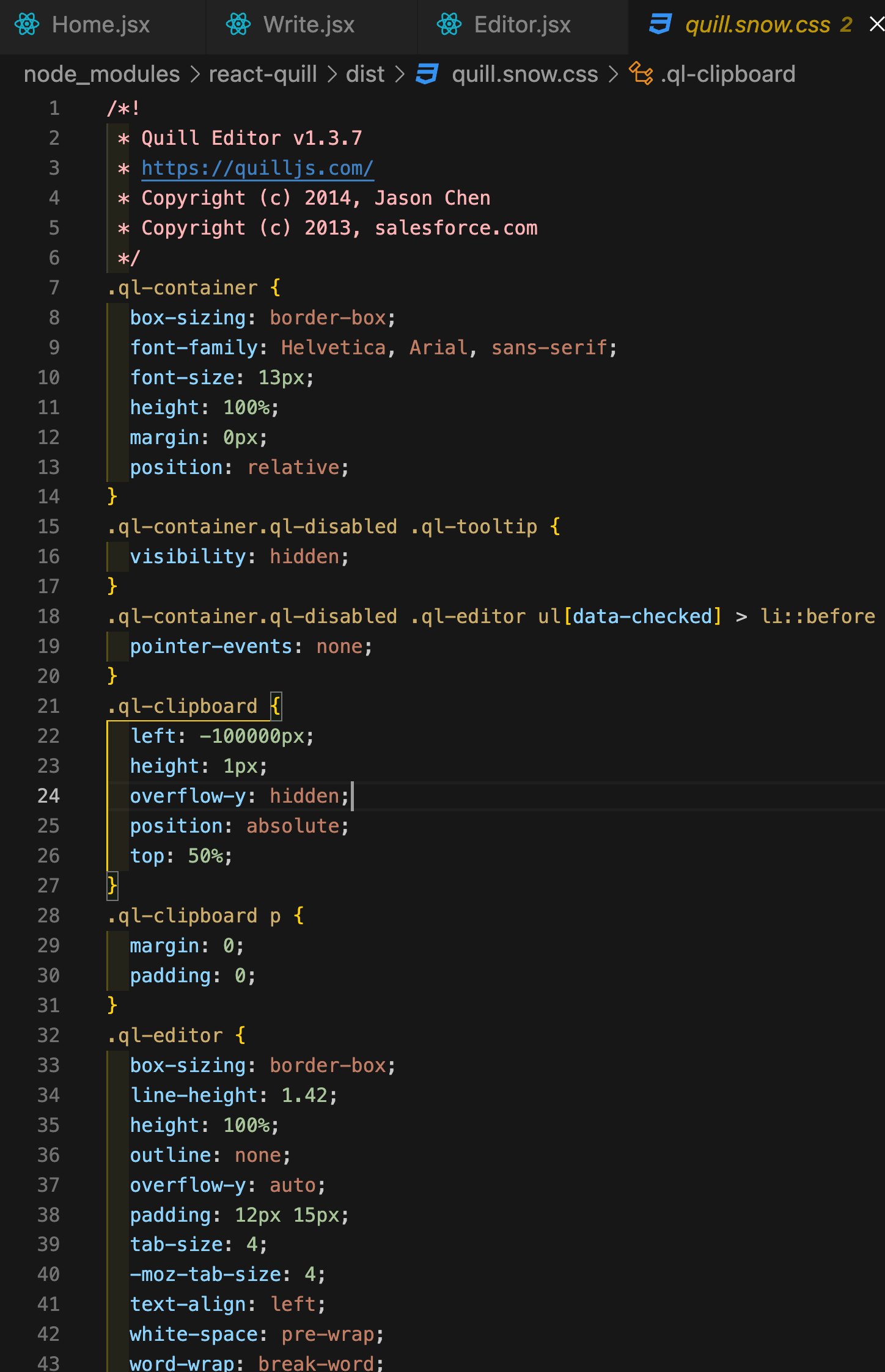Open the node_modules breadcrumb
The image size is (885, 1372).
tap(102, 74)
